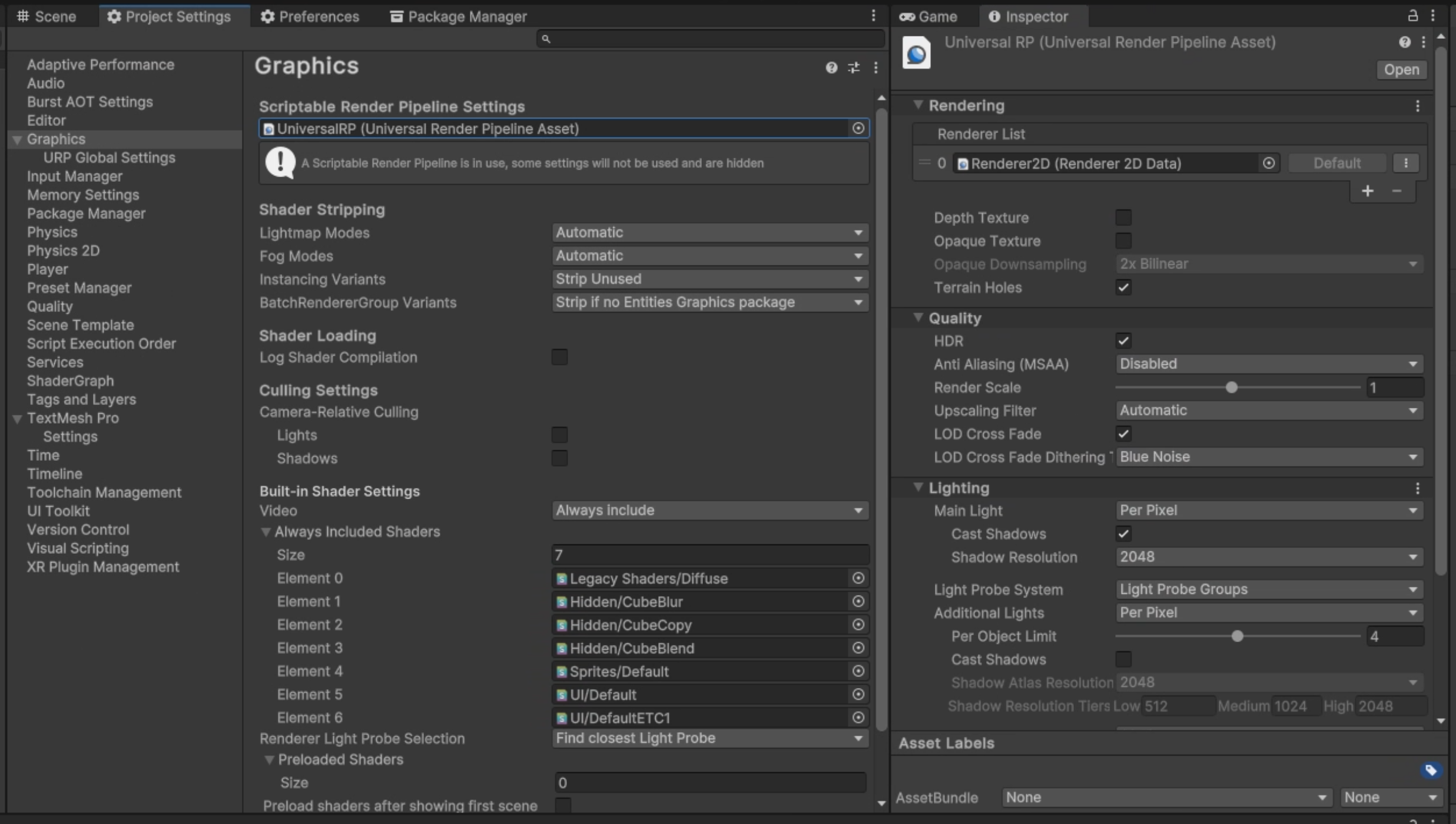Open the Anti Aliasing (MSAA) dropdown
Viewport: 1456px width, 824px height.
tap(1269, 364)
